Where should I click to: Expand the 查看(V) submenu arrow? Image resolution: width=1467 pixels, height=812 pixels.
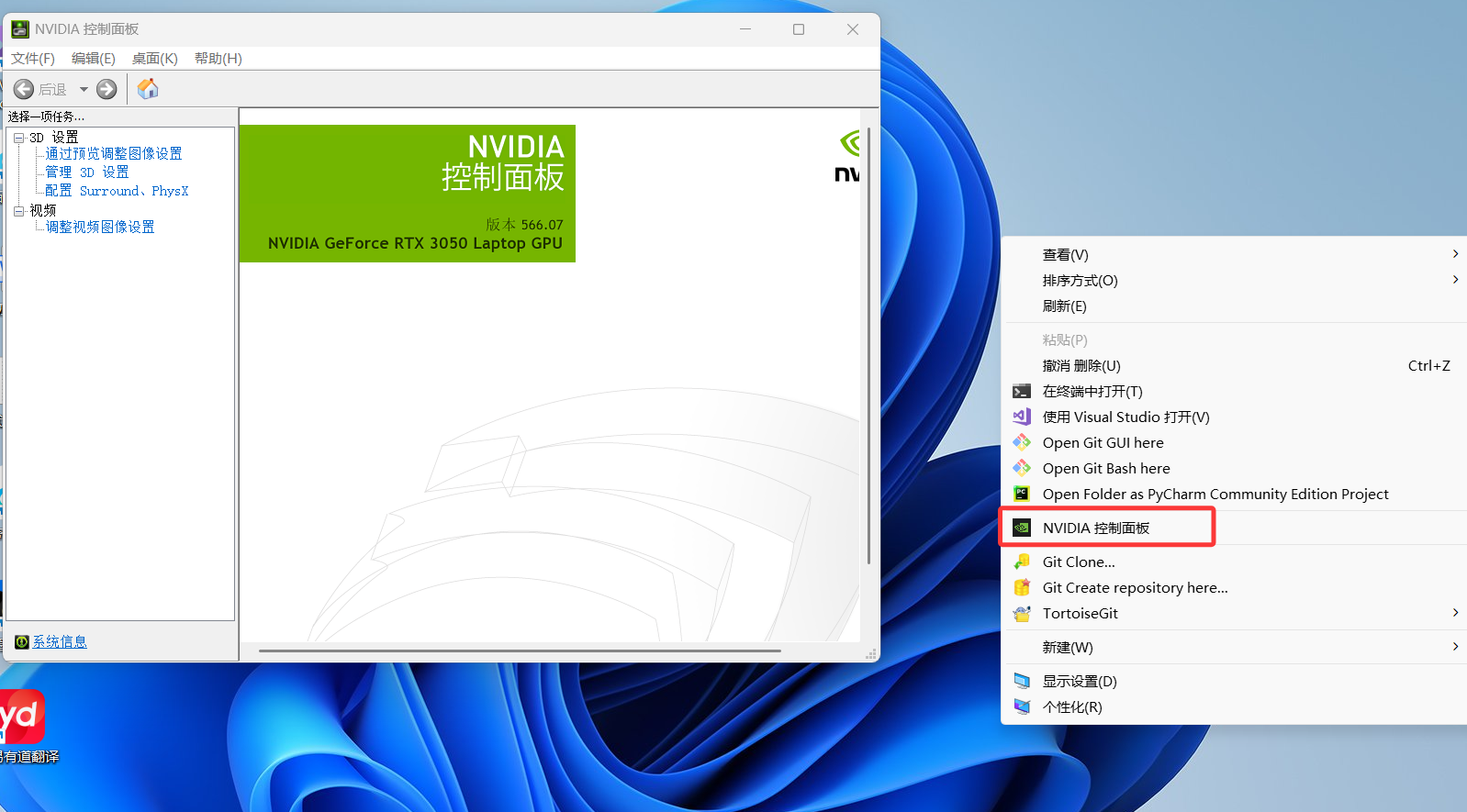pos(1456,254)
